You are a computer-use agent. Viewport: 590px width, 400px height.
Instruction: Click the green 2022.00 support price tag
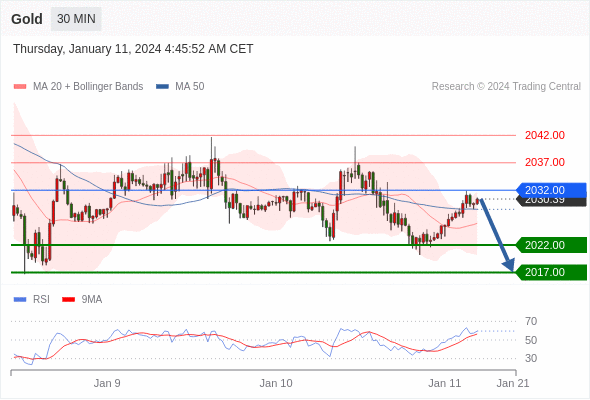(x=551, y=245)
